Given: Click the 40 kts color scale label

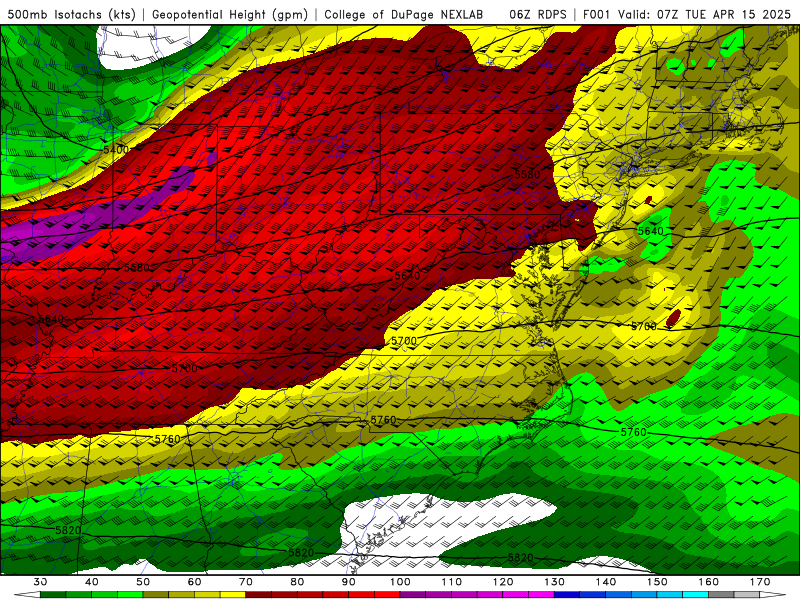Looking at the screenshot, I should point(92,582).
